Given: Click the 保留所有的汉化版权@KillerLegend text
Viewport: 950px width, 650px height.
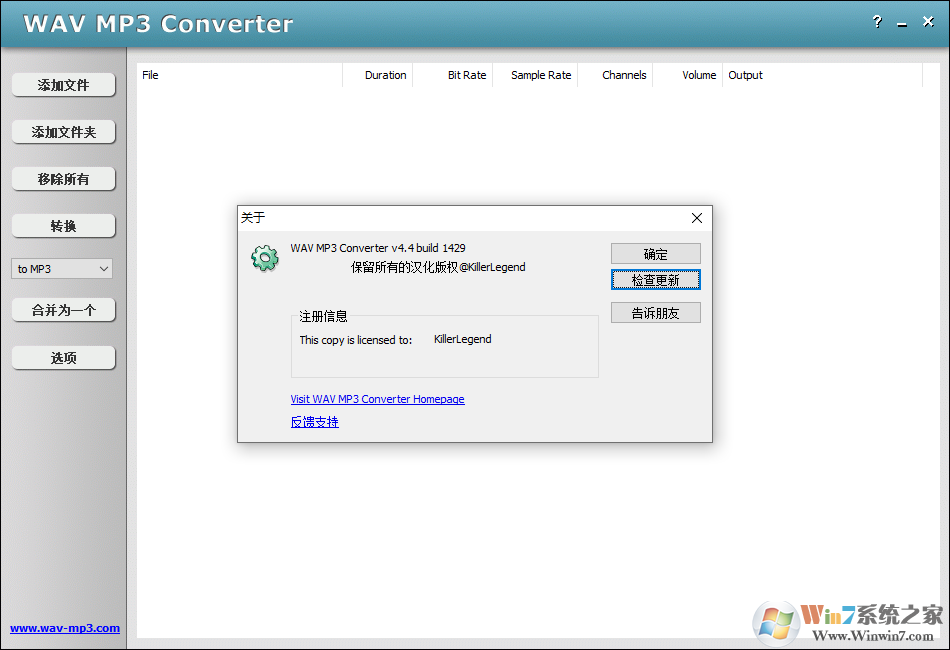Looking at the screenshot, I should pos(438,267).
